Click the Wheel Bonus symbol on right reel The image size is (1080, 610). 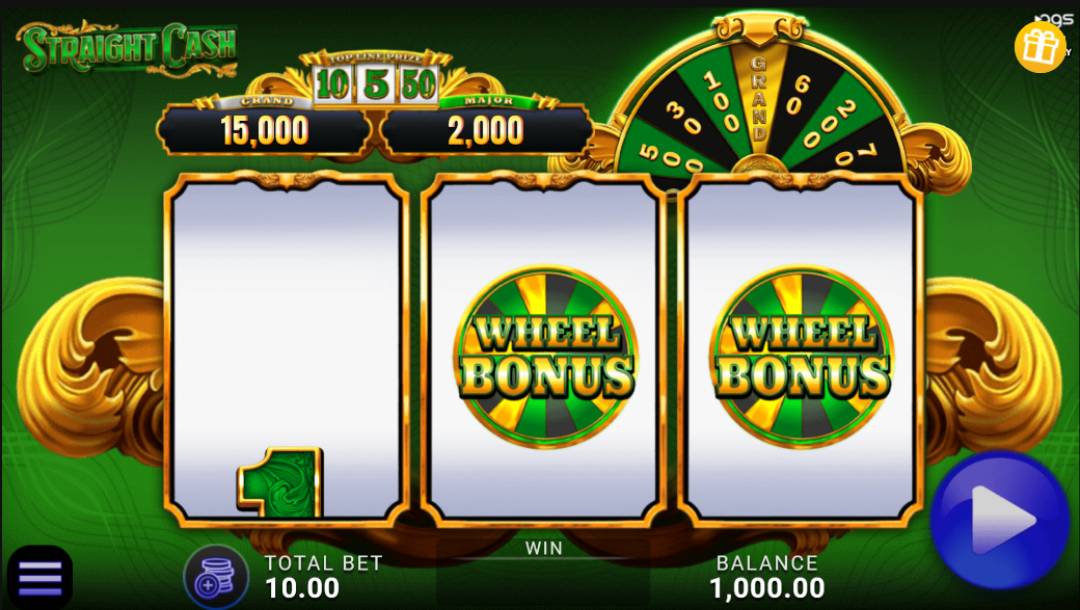coord(802,357)
